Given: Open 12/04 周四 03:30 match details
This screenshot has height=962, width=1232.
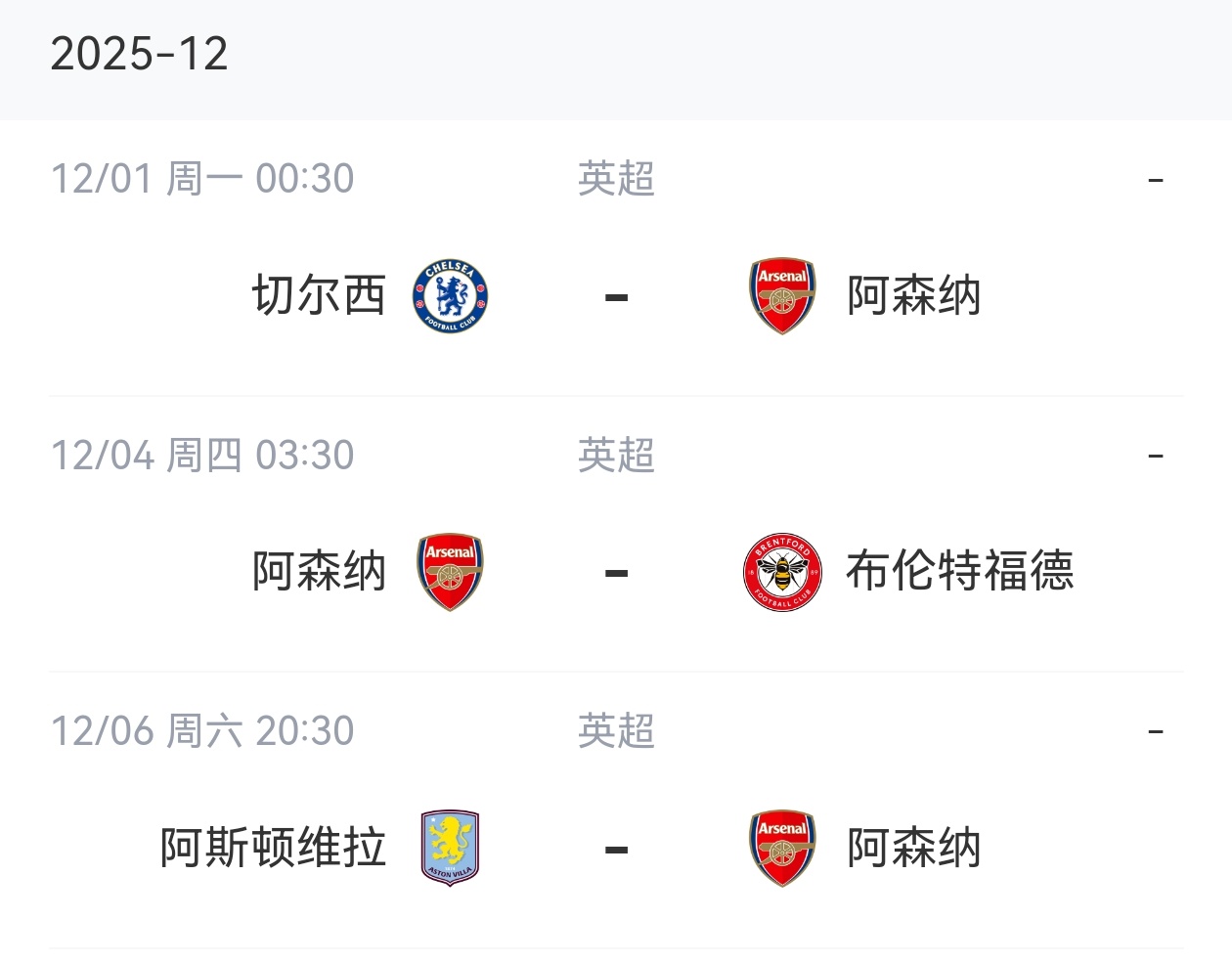Looking at the screenshot, I should click(x=202, y=456).
